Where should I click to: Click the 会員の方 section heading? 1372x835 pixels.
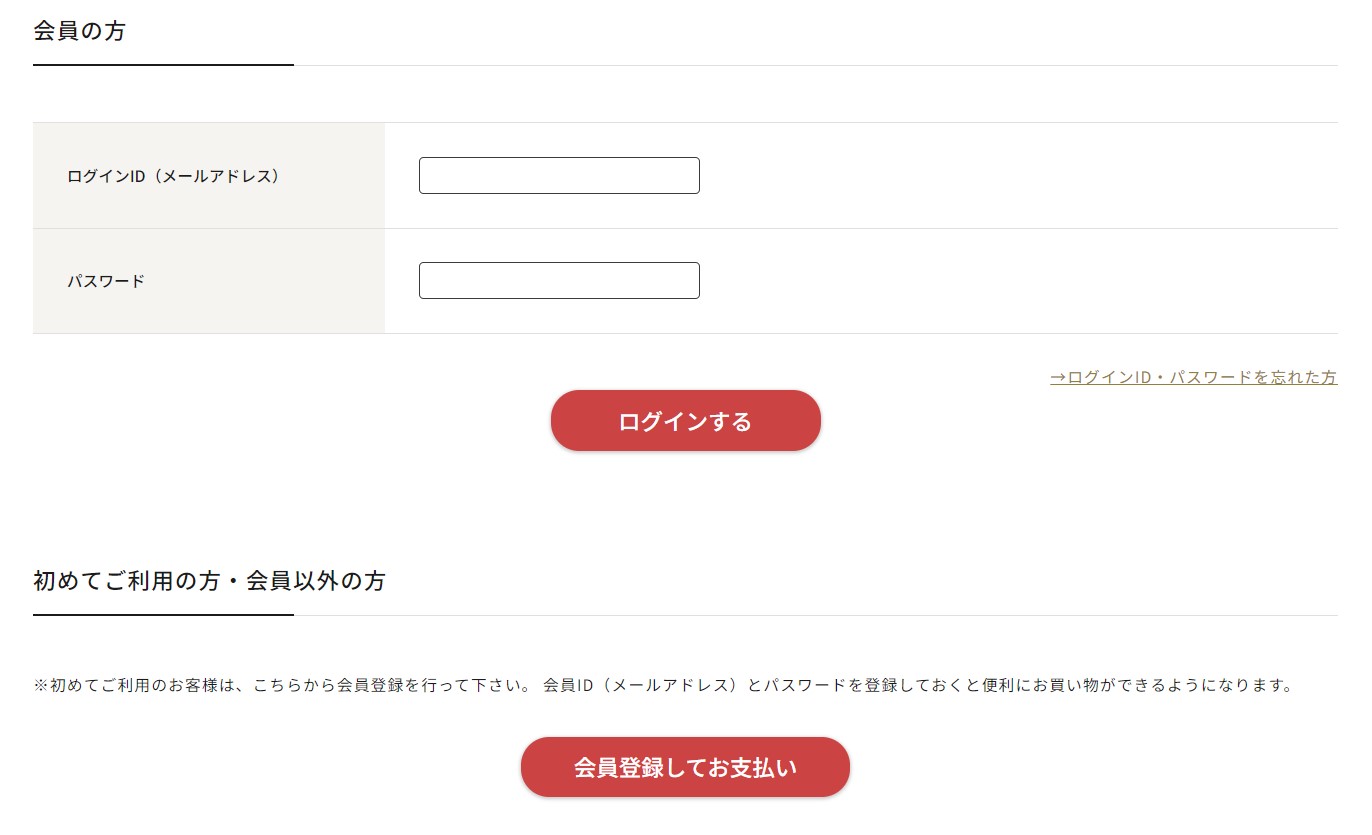coord(80,31)
